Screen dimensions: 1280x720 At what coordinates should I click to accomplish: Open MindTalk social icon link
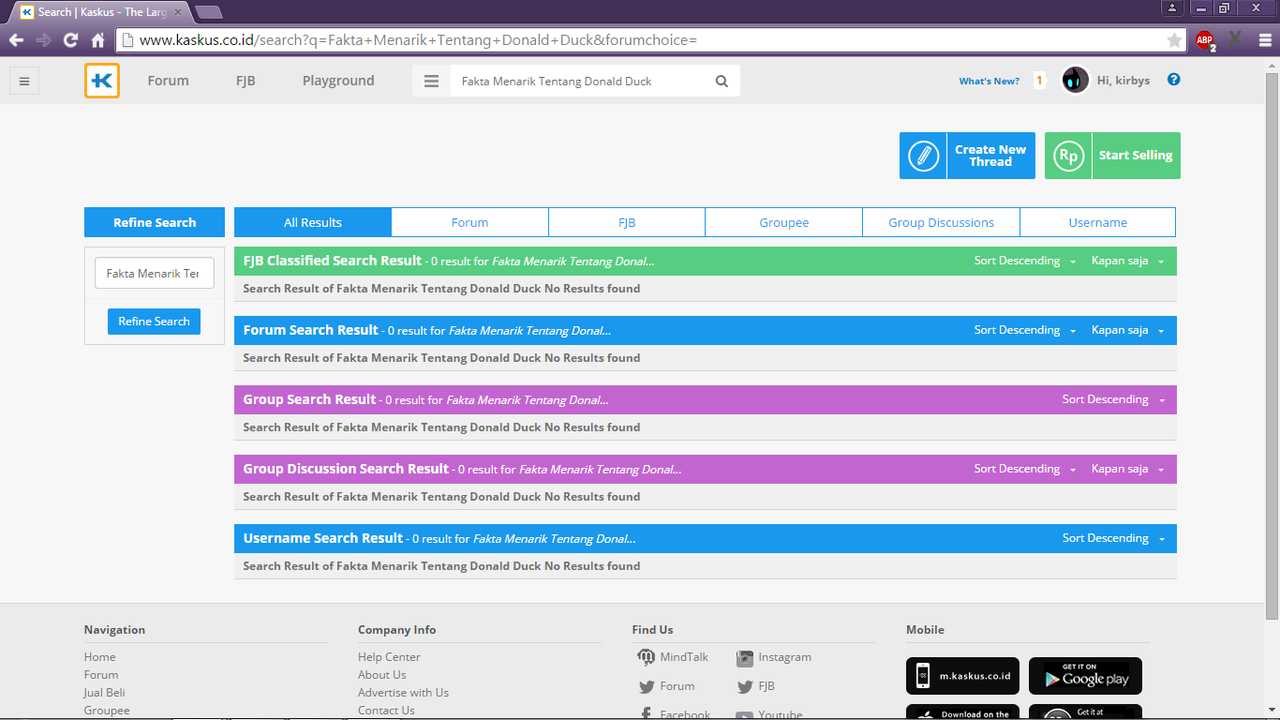pos(646,657)
